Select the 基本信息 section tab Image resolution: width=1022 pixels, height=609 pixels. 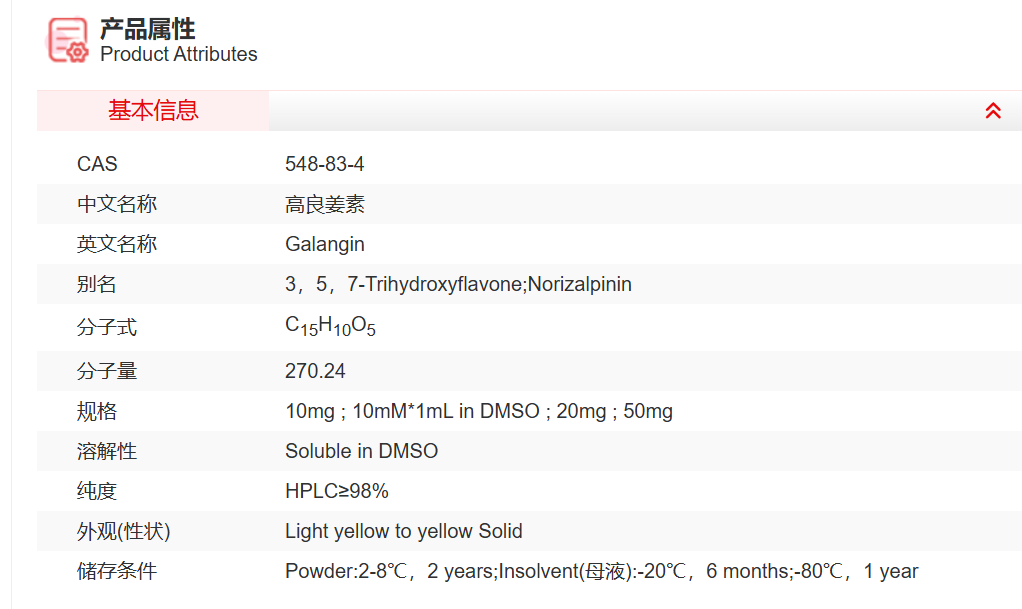point(153,111)
